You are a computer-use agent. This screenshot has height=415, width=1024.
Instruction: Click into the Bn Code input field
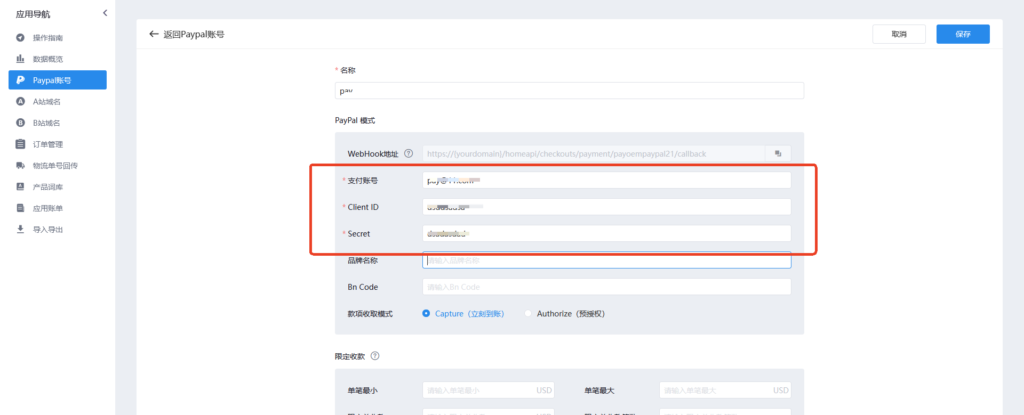[606, 287]
